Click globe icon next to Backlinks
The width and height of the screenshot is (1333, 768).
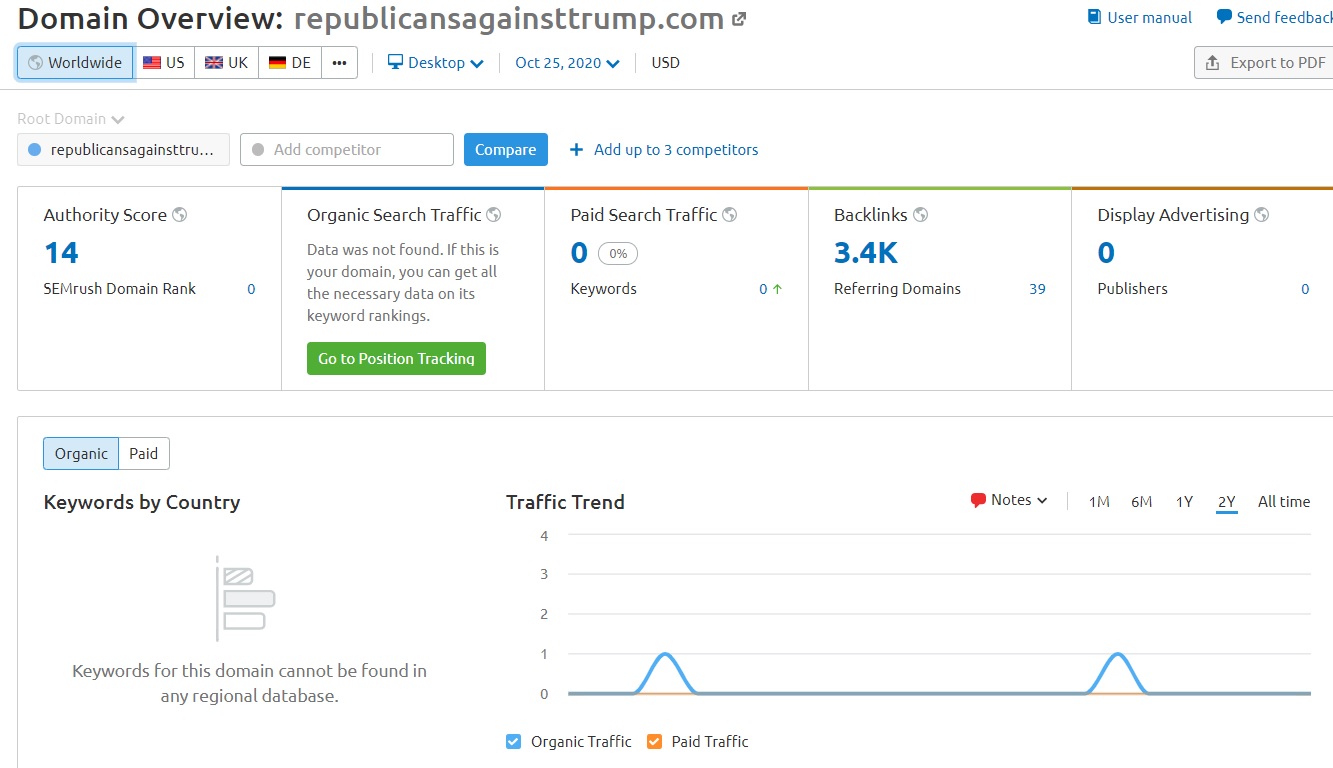coord(920,215)
